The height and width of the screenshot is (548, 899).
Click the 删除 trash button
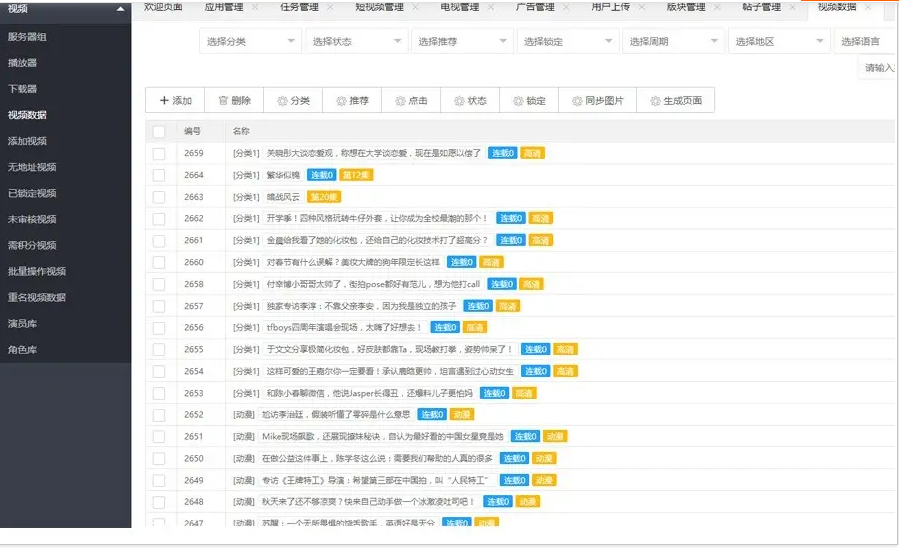click(x=234, y=100)
